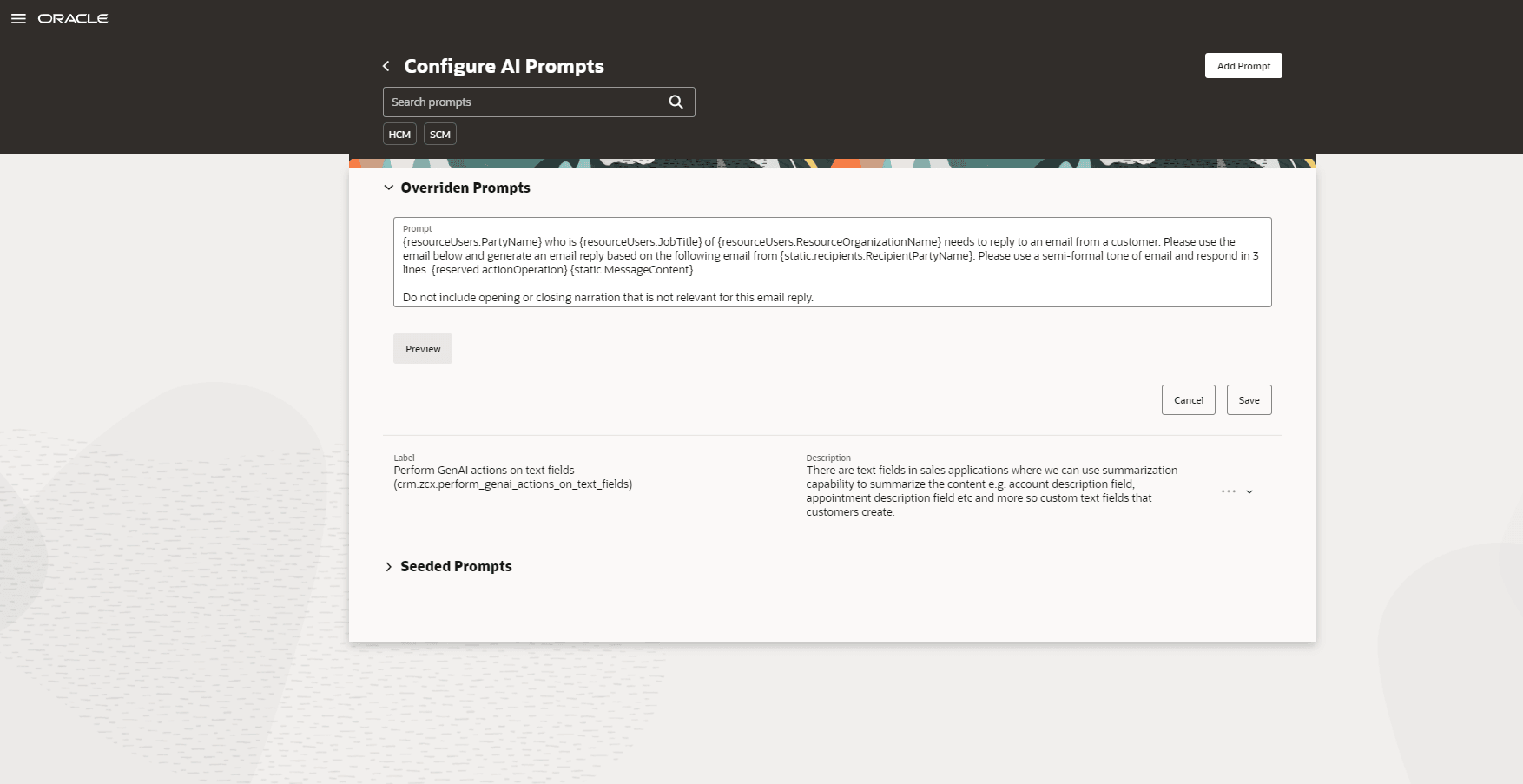Expand the GenAI actions prompt row details

point(1250,491)
